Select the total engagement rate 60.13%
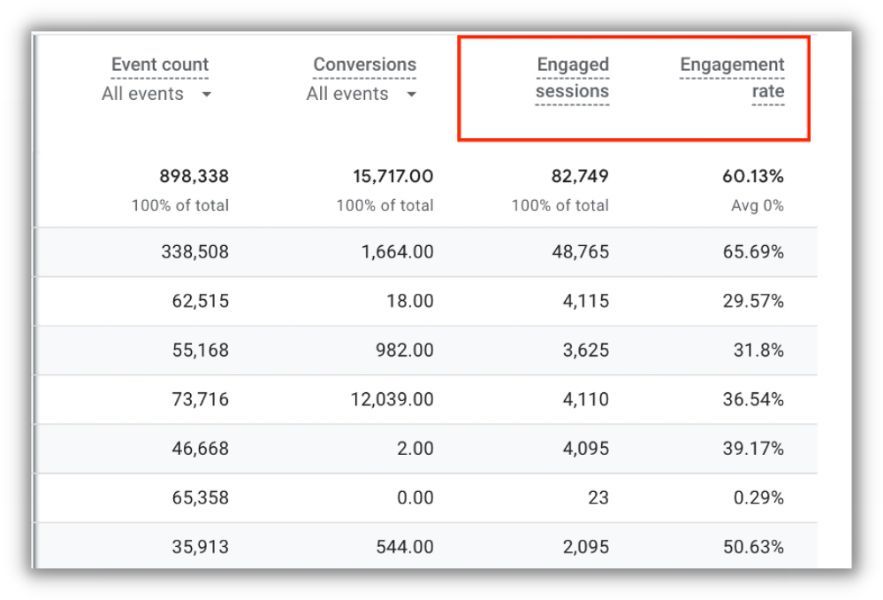Screen dimensions: 883x600 pyautogui.click(x=753, y=176)
